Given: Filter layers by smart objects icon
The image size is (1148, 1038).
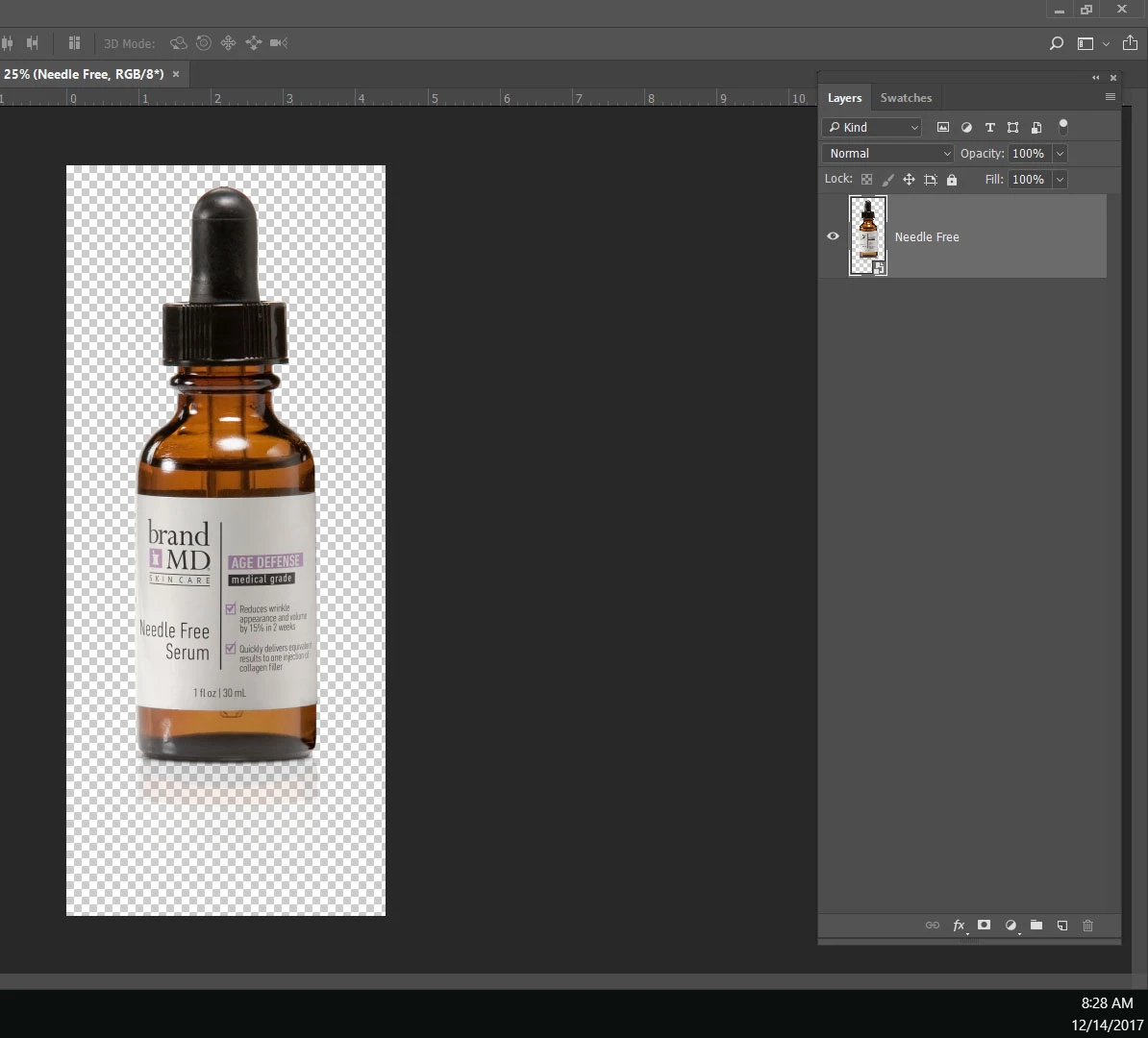Looking at the screenshot, I should coord(1036,128).
